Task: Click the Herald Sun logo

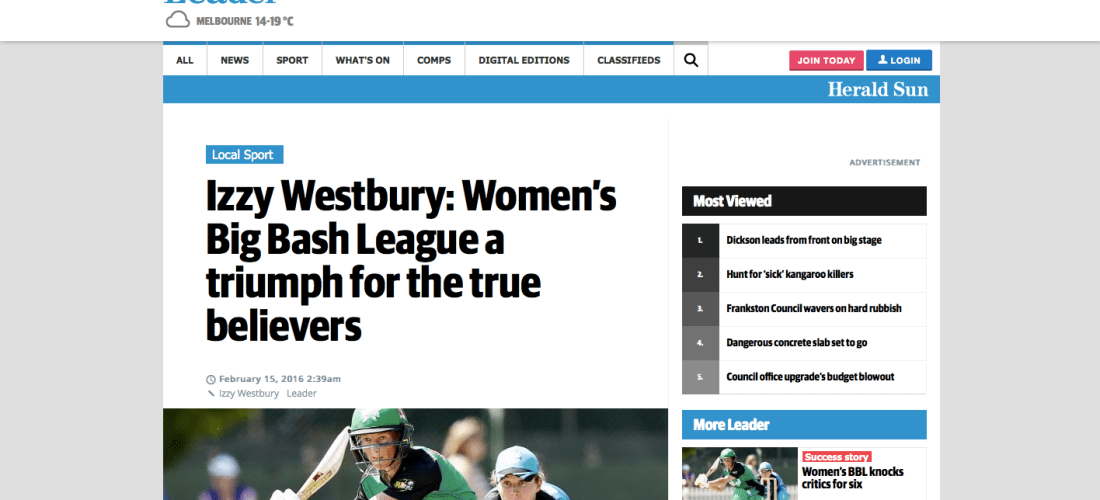Action: coord(877,90)
